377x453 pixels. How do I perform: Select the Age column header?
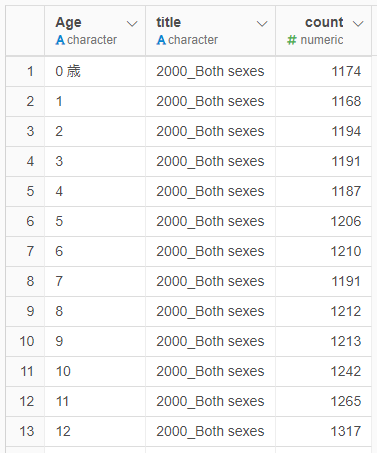pyautogui.click(x=95, y=31)
